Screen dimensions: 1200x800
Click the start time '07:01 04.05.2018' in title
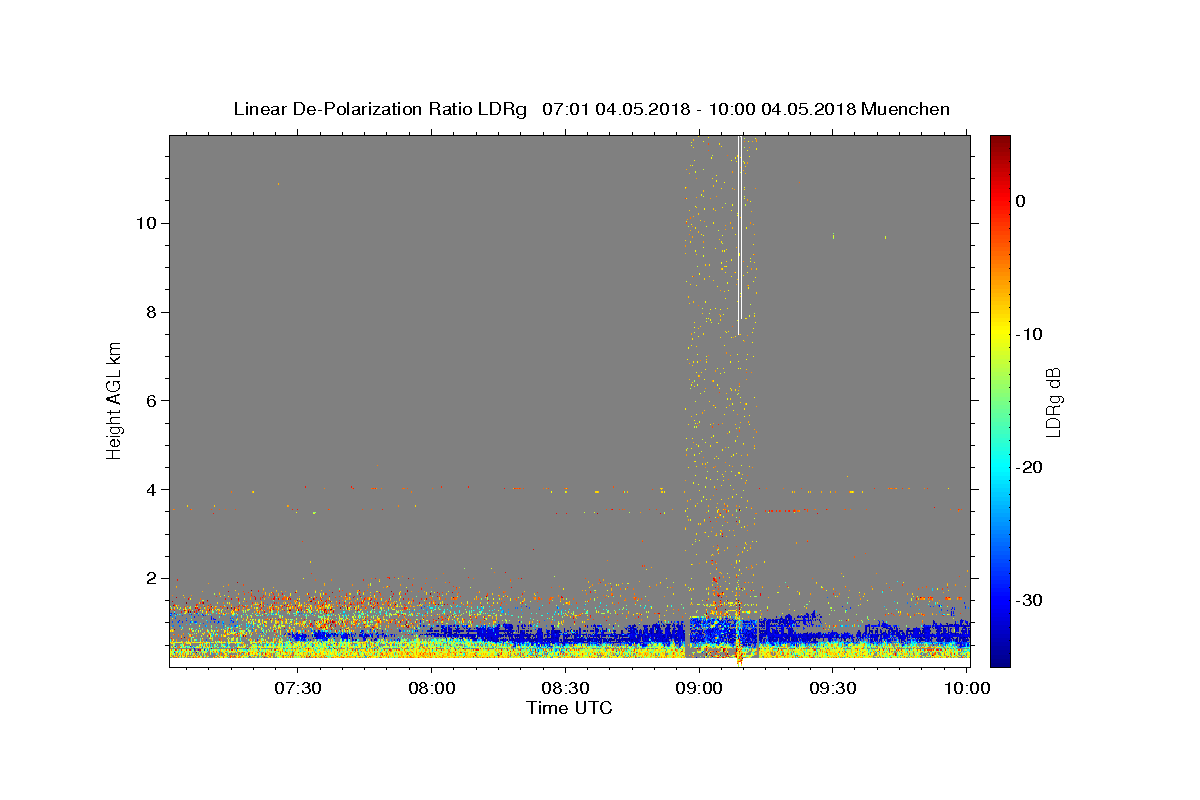615,109
